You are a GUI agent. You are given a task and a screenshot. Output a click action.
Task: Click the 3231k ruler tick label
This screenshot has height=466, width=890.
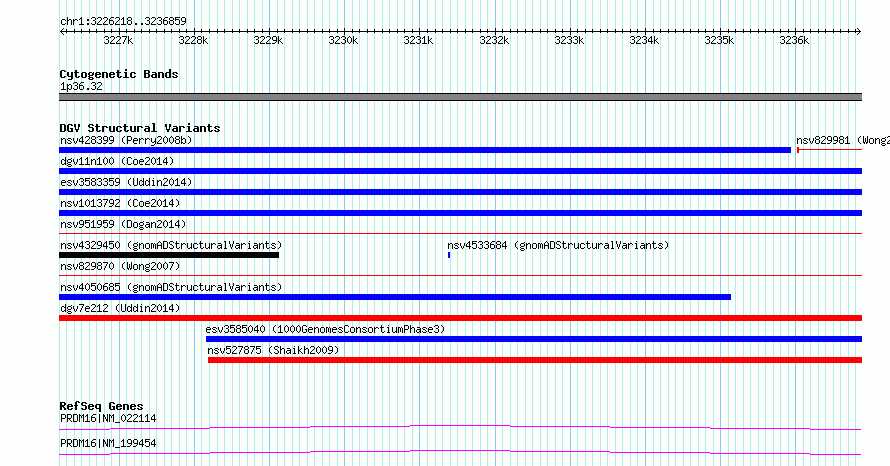(418, 40)
